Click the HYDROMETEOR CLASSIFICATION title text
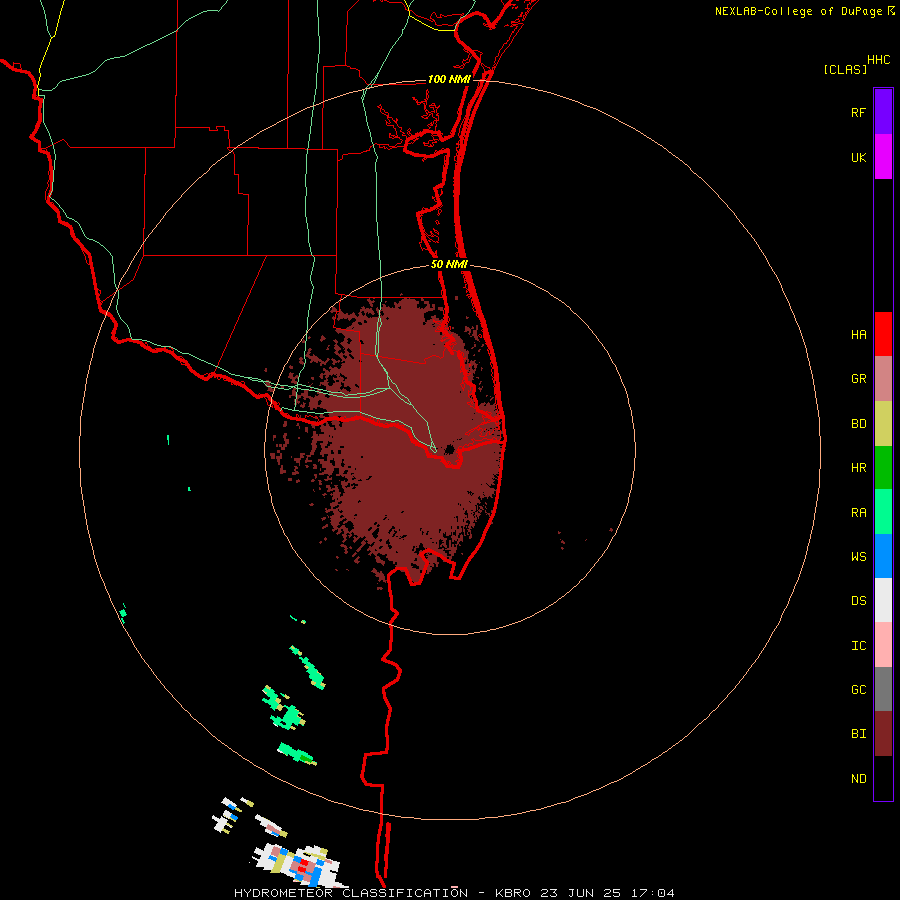The height and width of the screenshot is (900, 900). [x=351, y=893]
